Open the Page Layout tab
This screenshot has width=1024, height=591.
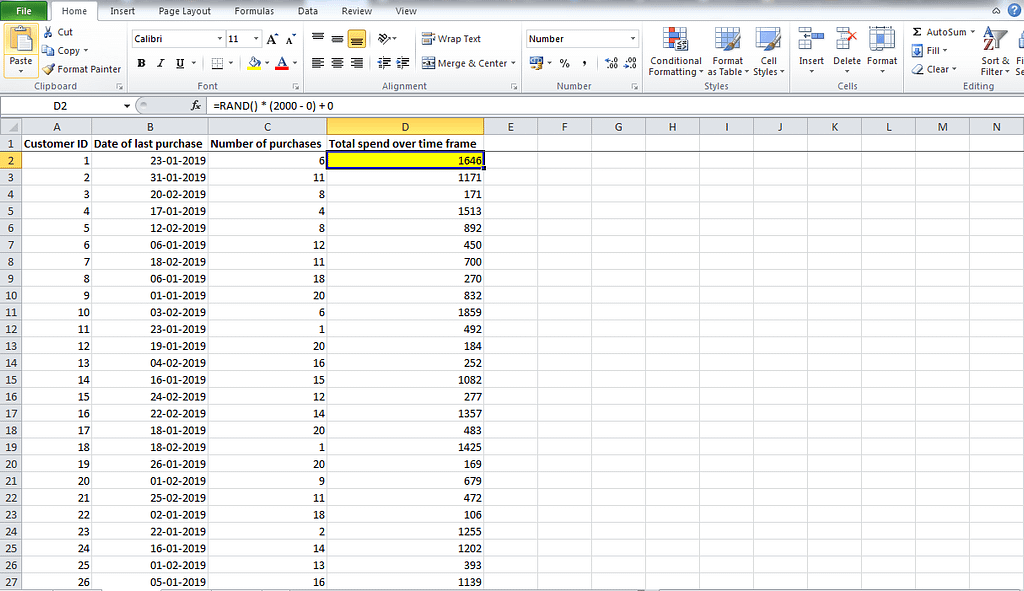tap(184, 11)
